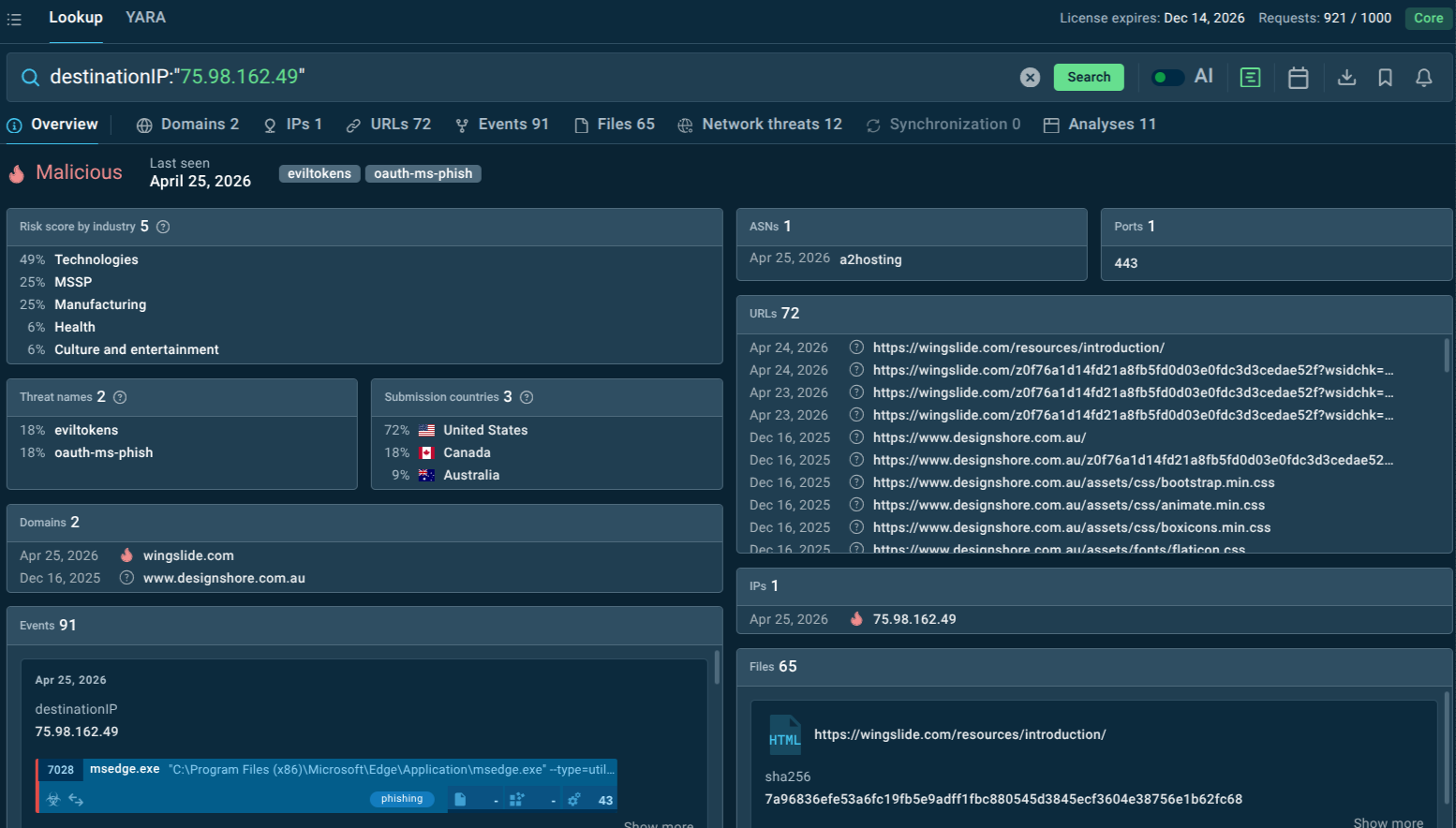
Task: Click the biohazard icon on the msedge.exe event
Action: (53, 799)
